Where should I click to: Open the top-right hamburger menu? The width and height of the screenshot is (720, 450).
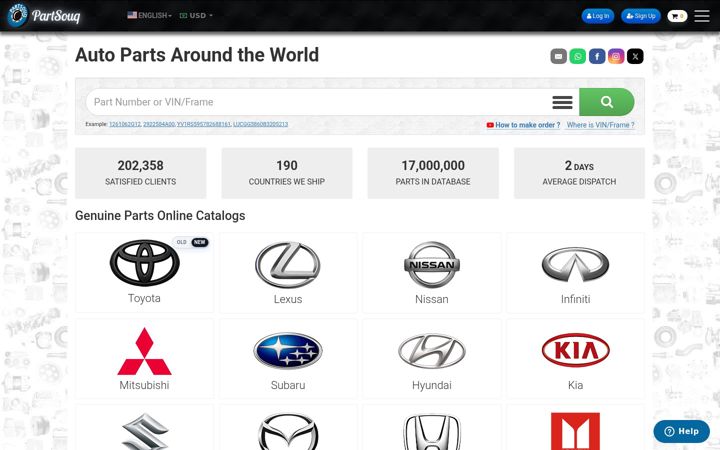(702, 16)
